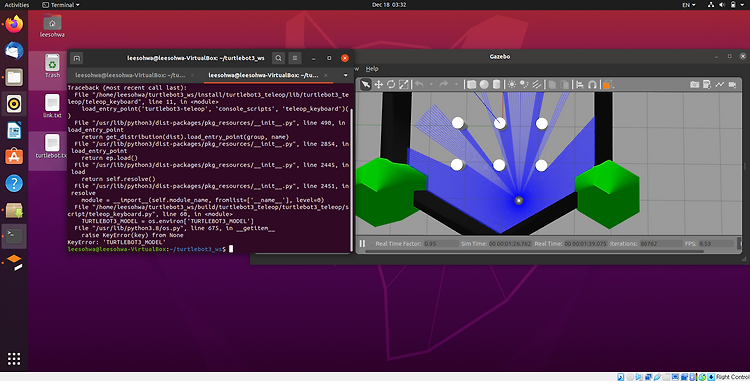Click the new tab icon in the Terminal title bar
The height and width of the screenshot is (381, 750).
77,58
